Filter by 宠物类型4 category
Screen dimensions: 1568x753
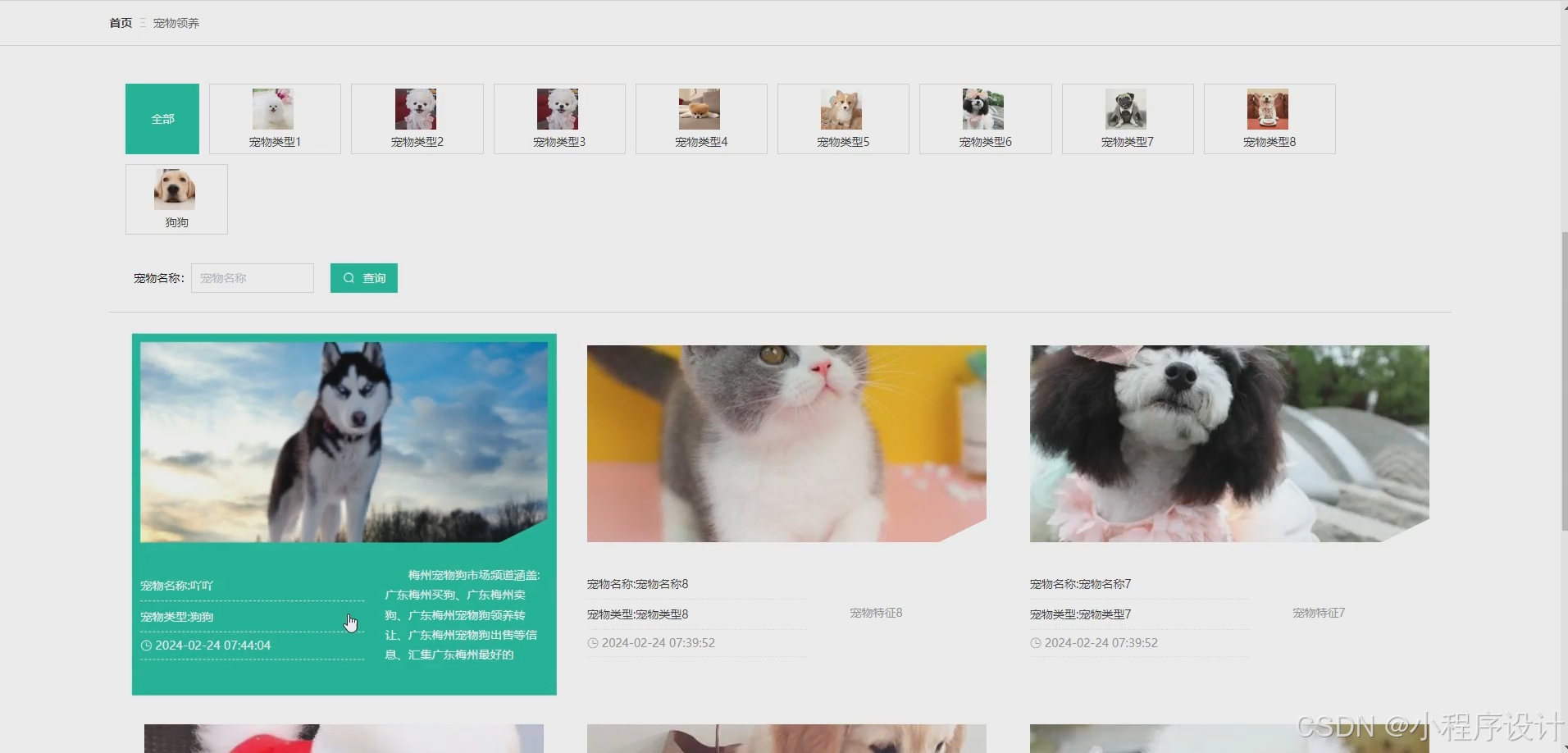tap(700, 119)
